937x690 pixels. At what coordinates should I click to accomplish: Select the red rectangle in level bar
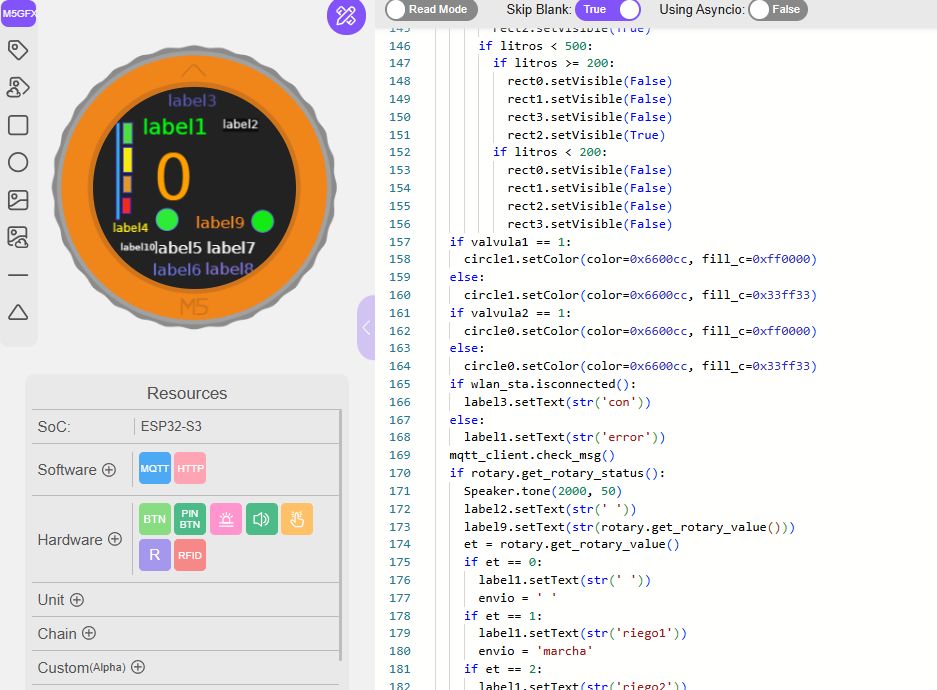(x=127, y=206)
